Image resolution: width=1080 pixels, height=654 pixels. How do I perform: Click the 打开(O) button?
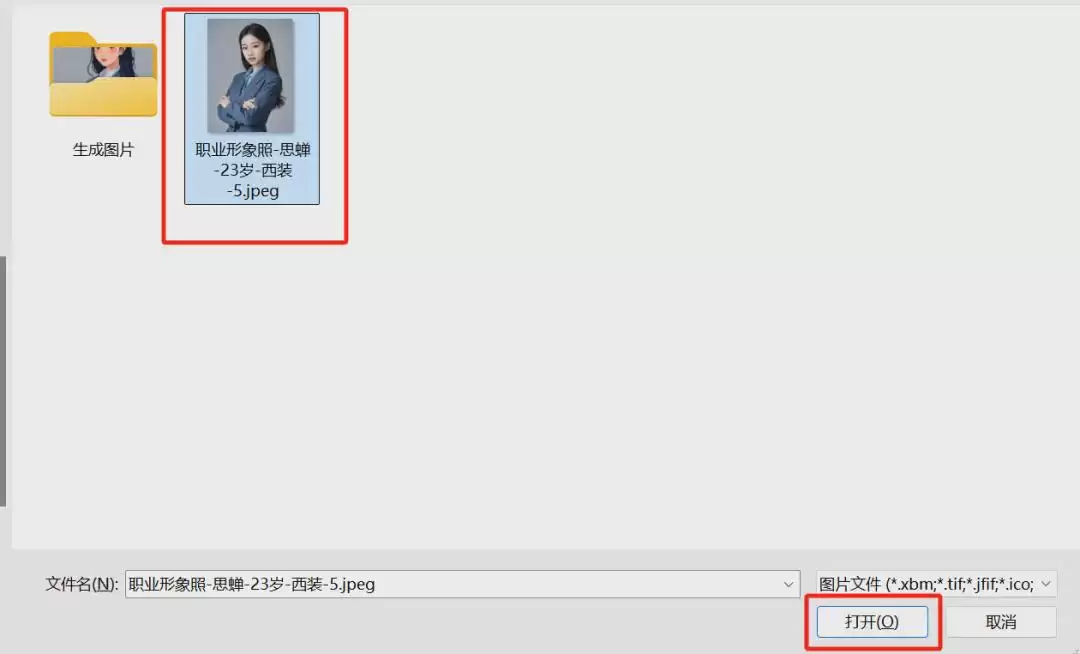(x=872, y=622)
